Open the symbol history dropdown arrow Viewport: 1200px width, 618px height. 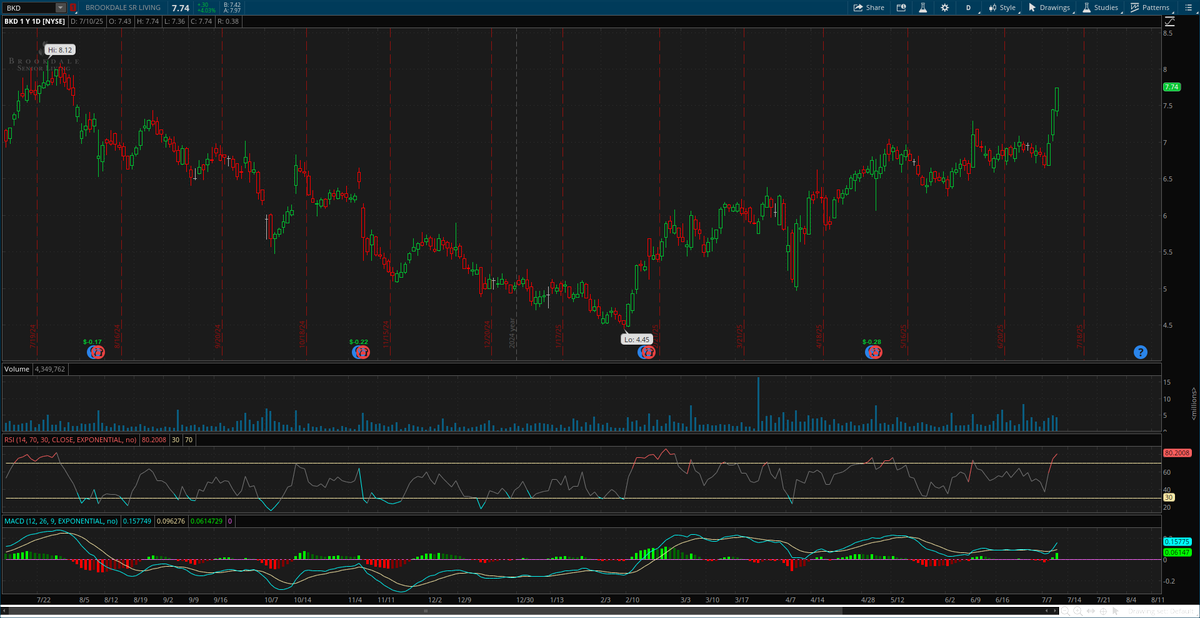point(62,7)
